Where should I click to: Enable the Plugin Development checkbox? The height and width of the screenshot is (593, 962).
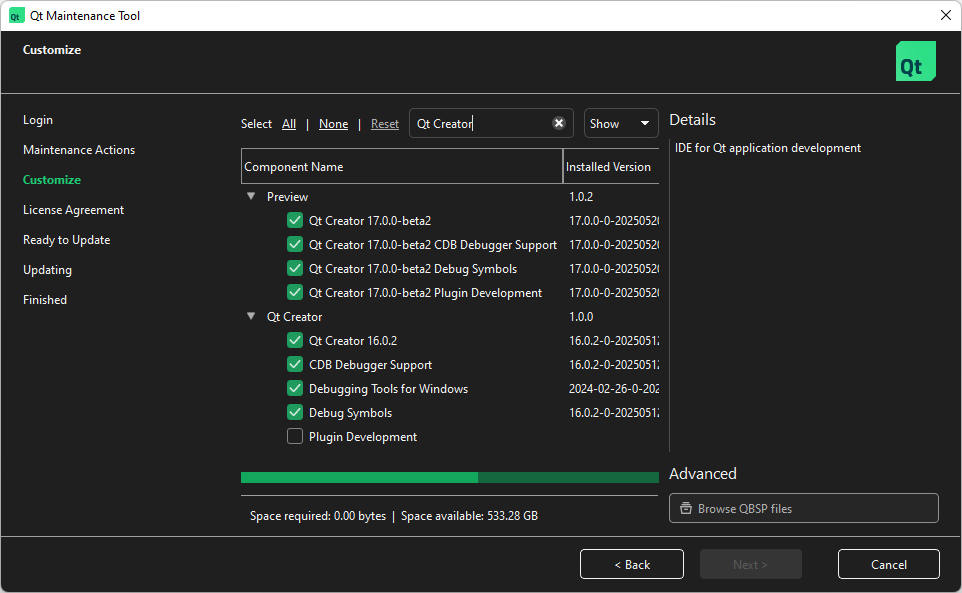tap(295, 436)
